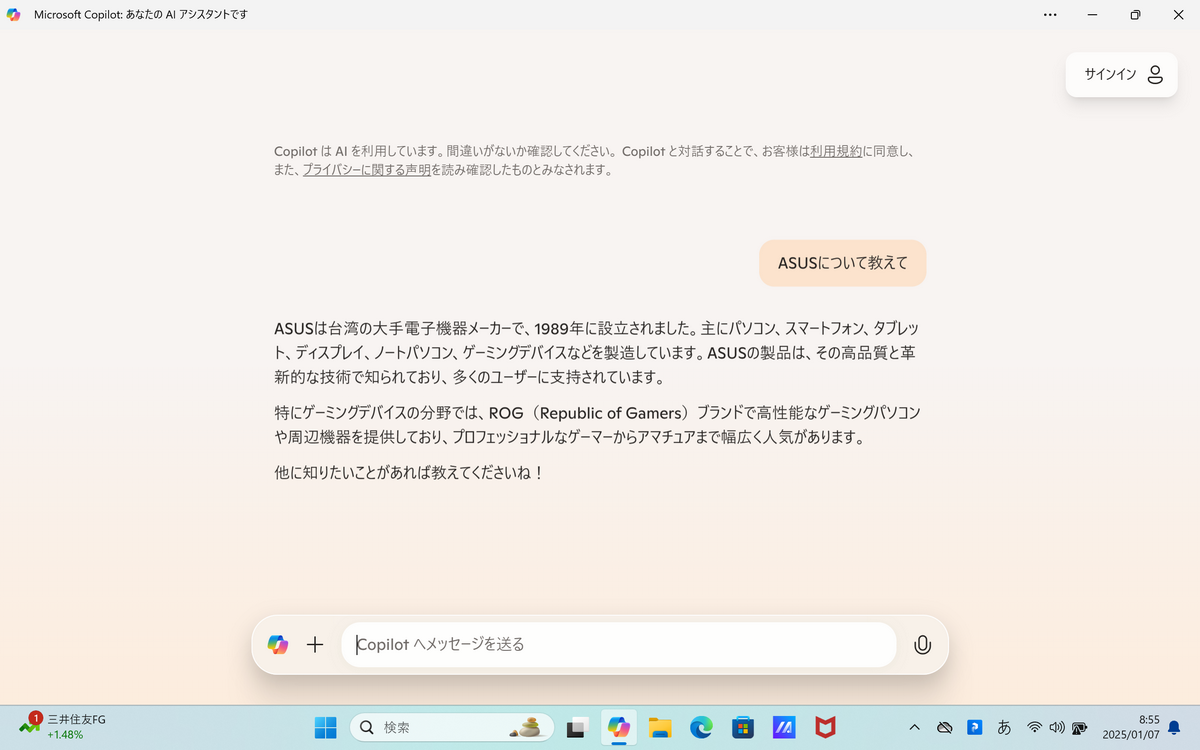Open network settings via the Wi-Fi icon
The height and width of the screenshot is (750, 1200).
(x=1035, y=728)
